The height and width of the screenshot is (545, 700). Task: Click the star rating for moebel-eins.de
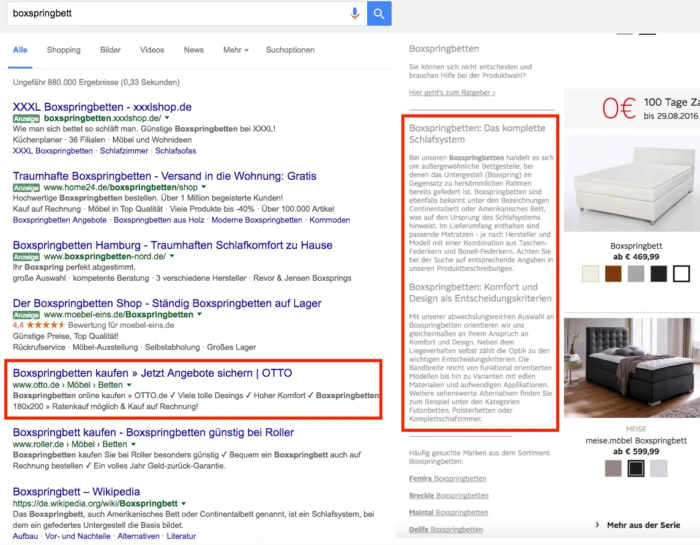44,325
